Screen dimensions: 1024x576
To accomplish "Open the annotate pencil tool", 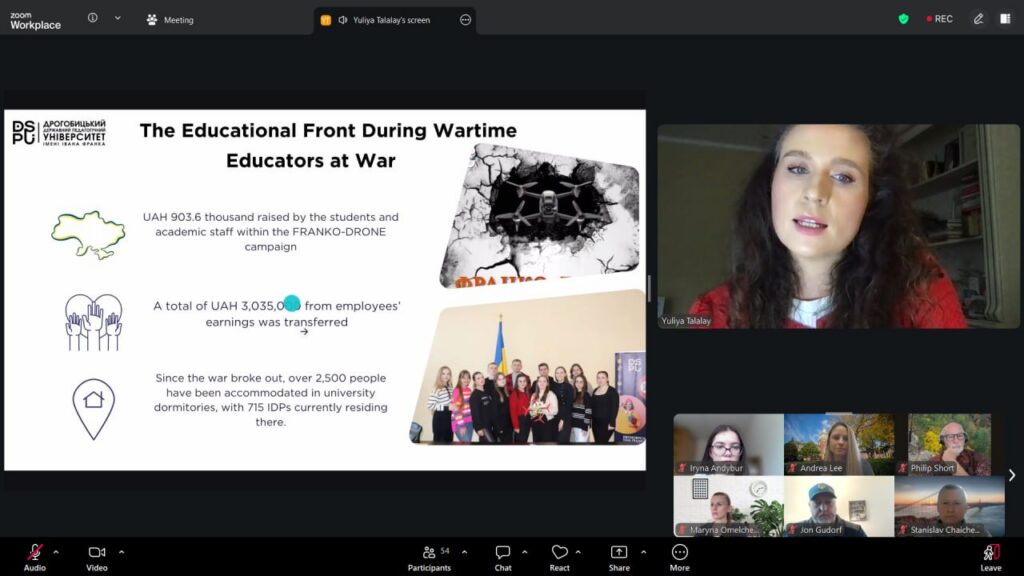I will point(978,19).
